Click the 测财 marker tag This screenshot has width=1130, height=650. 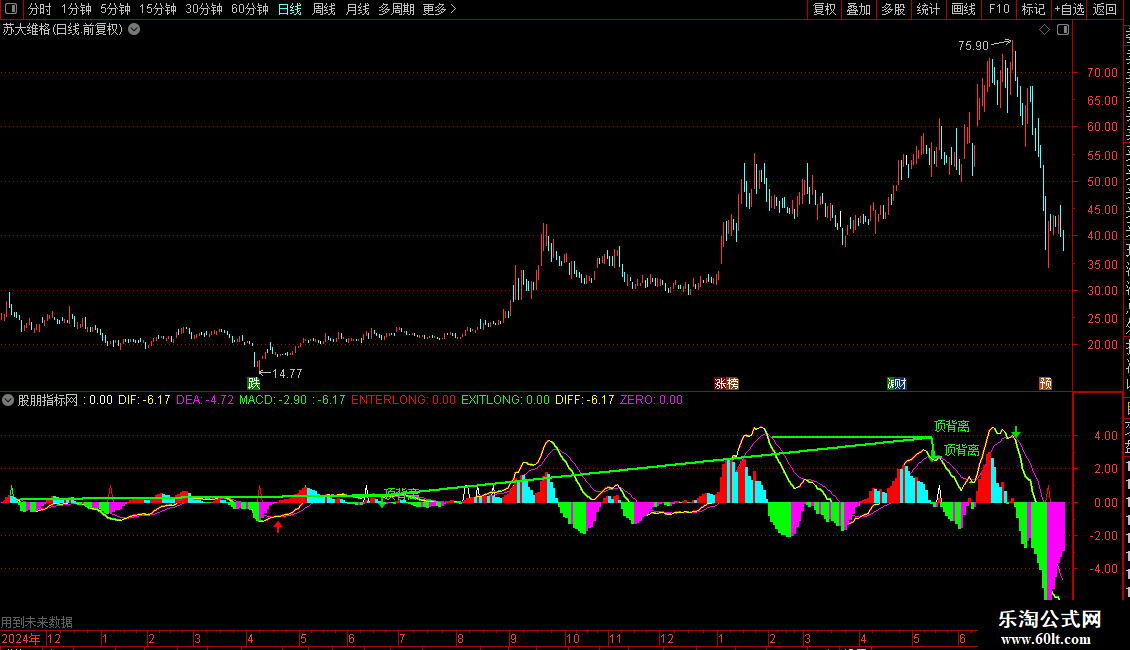pos(897,383)
